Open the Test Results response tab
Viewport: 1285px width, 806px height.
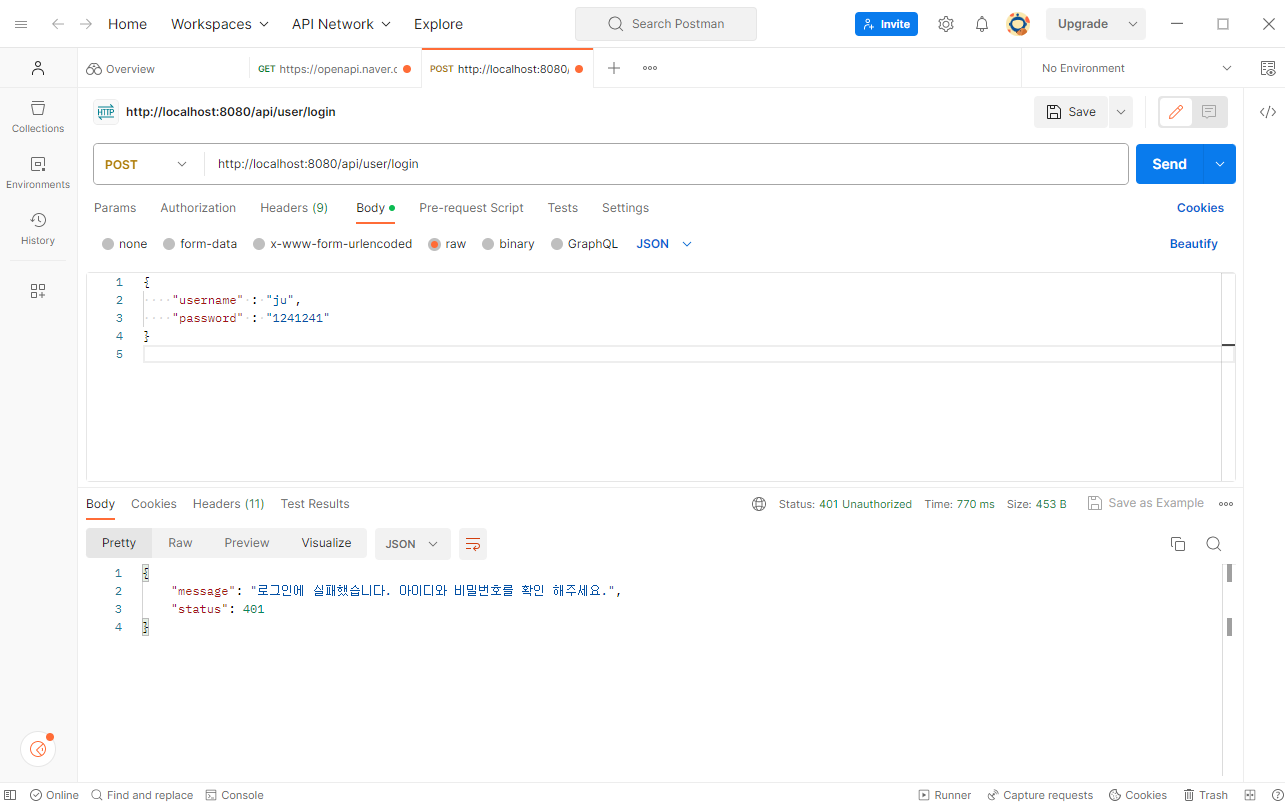(x=315, y=504)
